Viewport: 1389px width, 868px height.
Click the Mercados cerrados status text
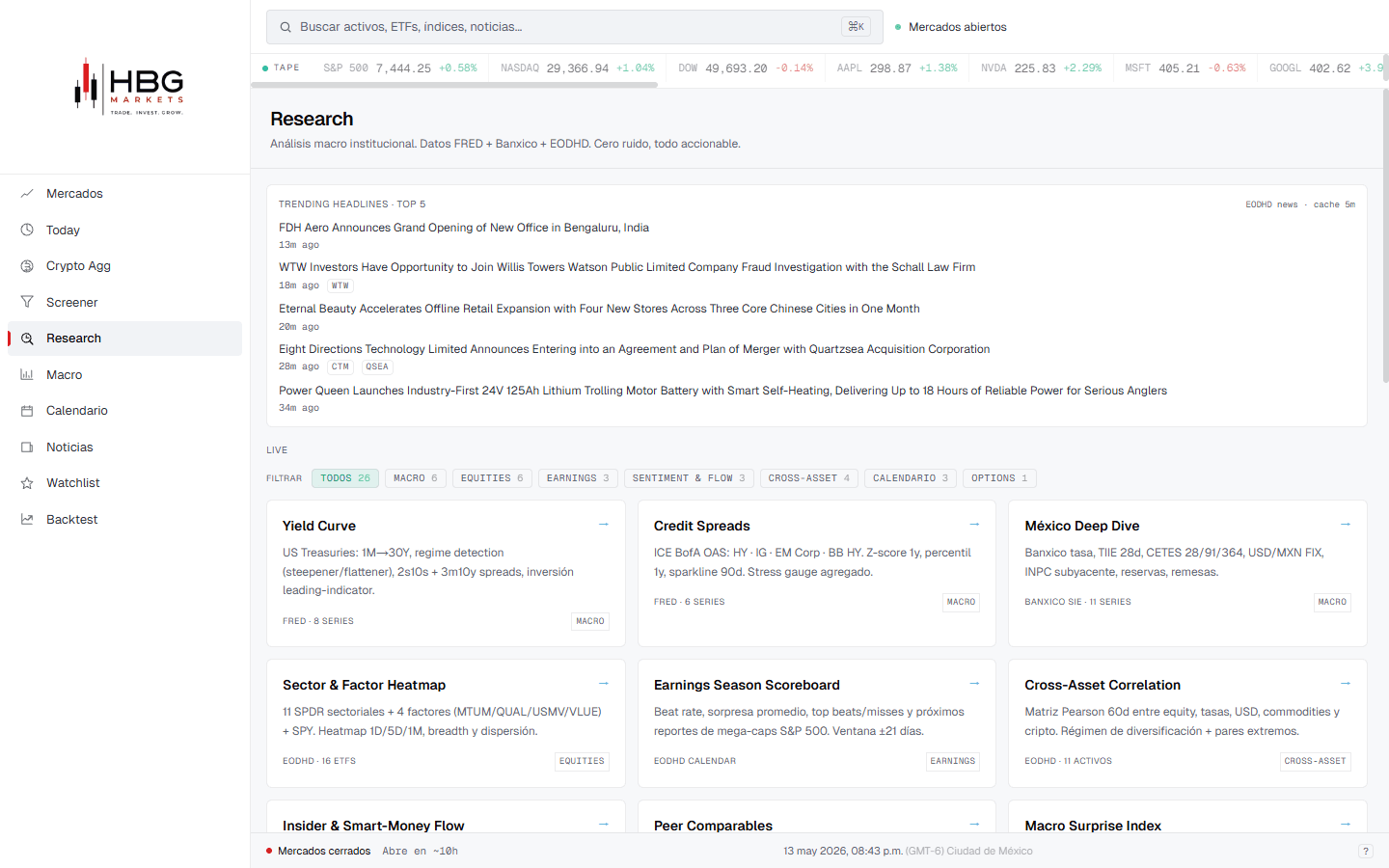[x=324, y=851]
